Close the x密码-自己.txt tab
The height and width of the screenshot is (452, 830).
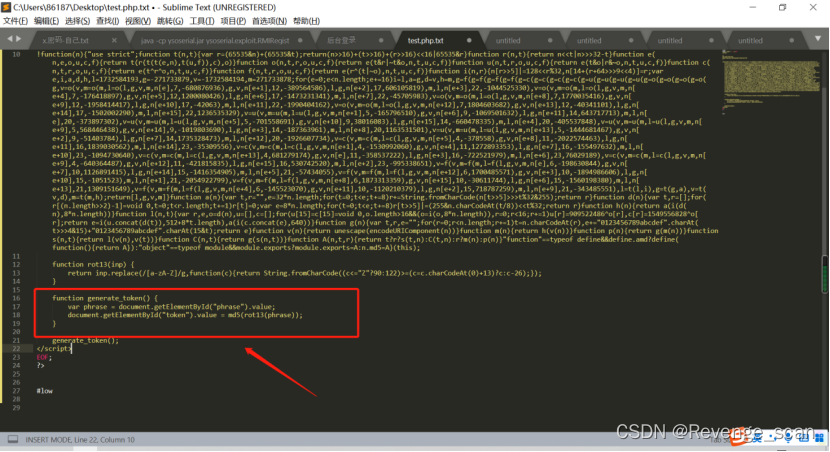[x=114, y=40]
